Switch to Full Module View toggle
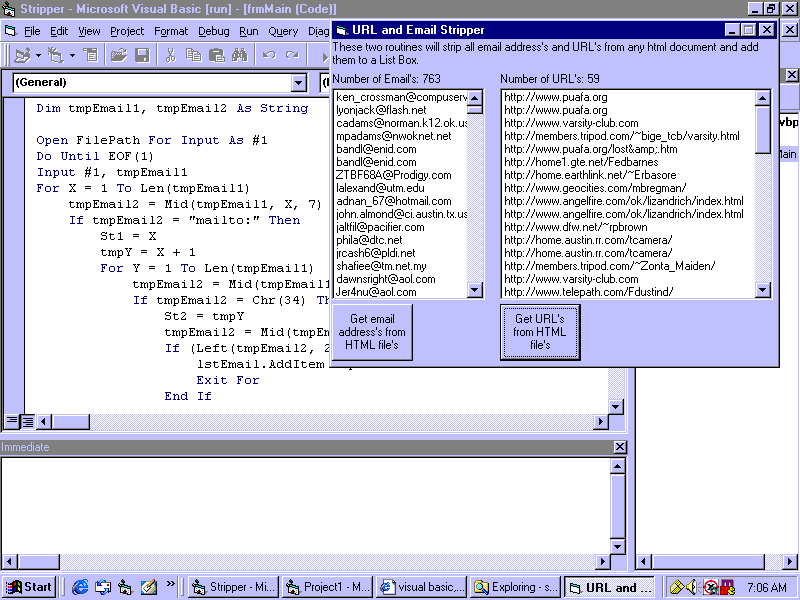Viewport: 800px width, 600px height. (27, 421)
